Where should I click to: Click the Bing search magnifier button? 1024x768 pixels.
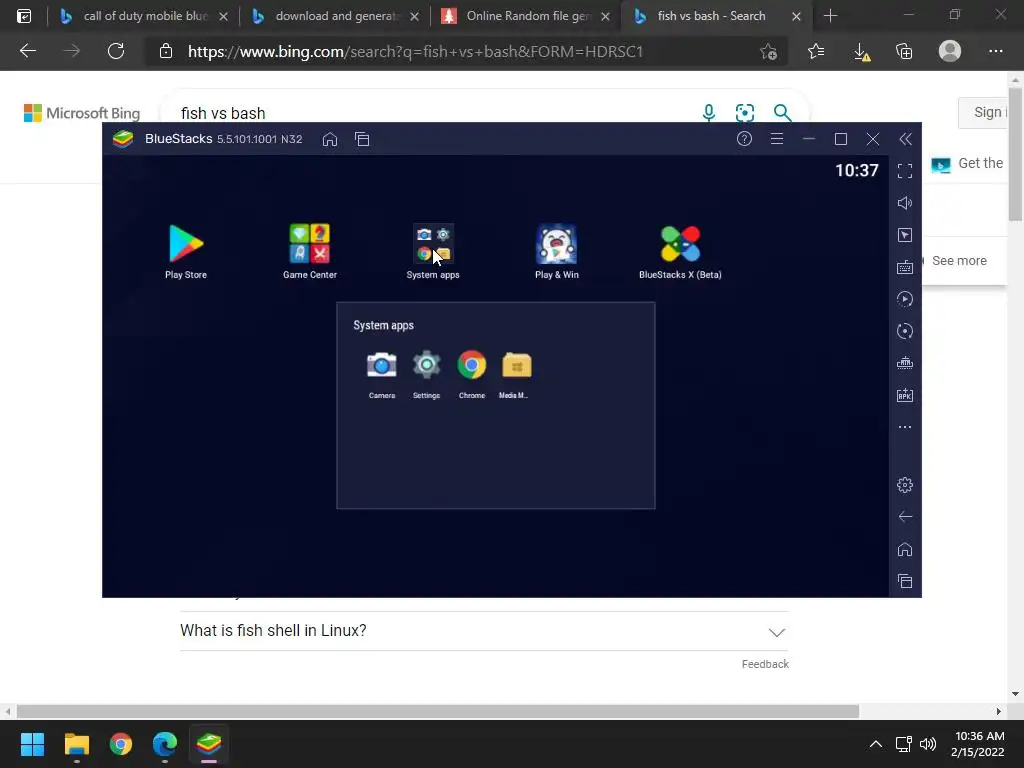click(x=782, y=112)
